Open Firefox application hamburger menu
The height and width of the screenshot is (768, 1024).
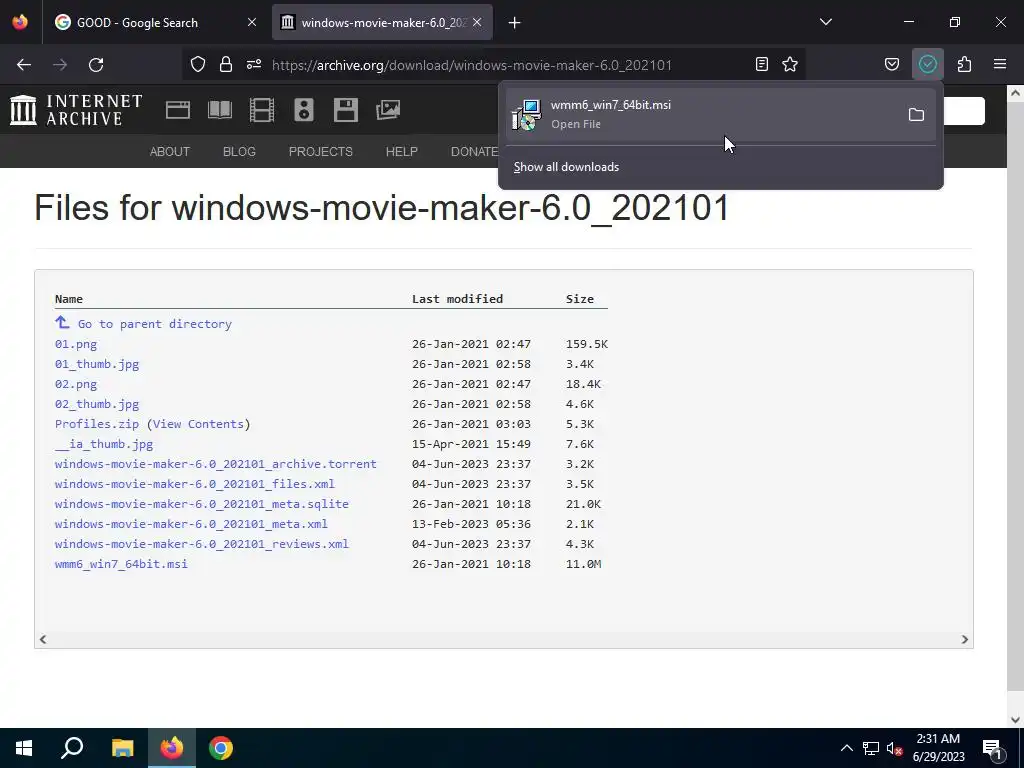coord(1000,64)
